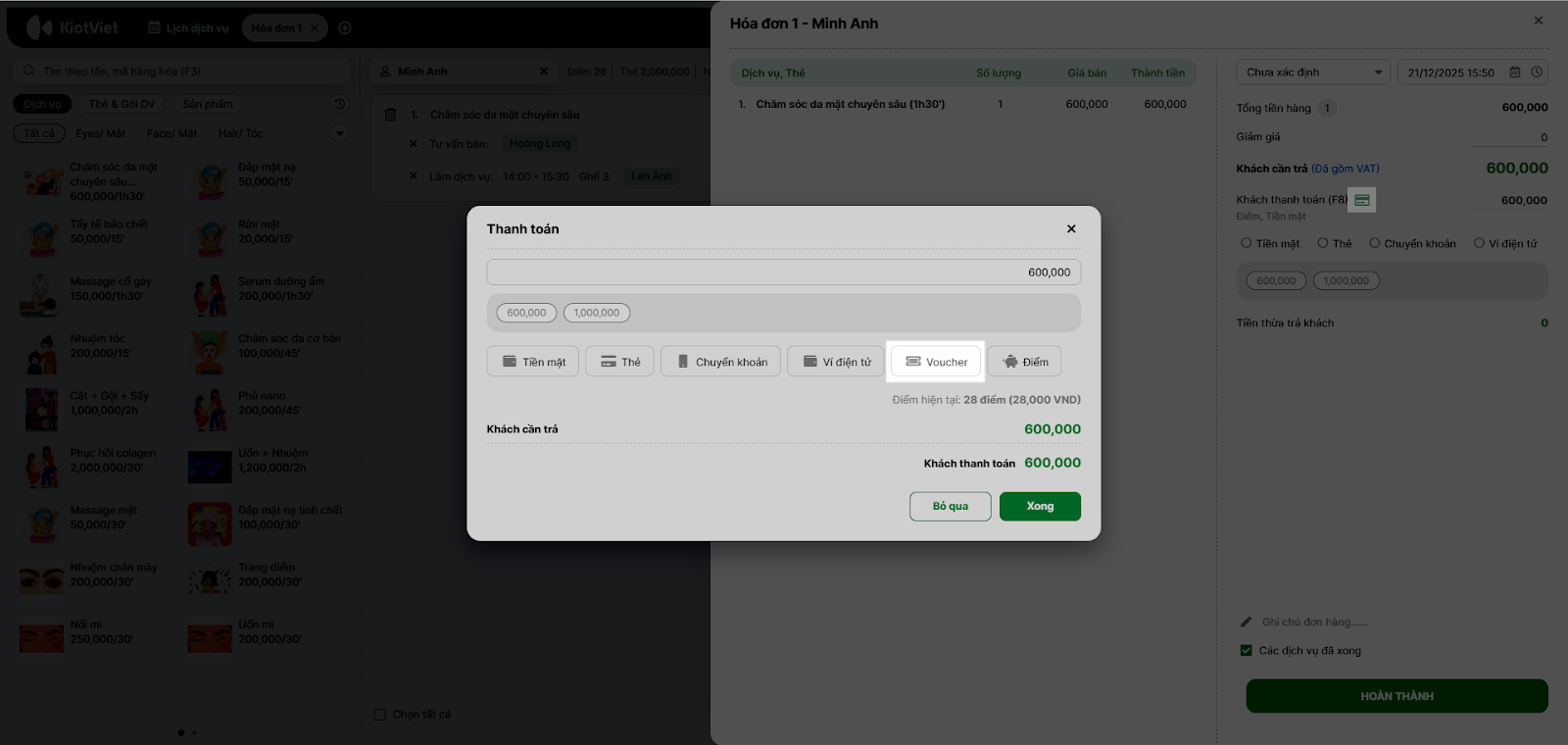Add Nối mi service thumbnail

click(41, 638)
